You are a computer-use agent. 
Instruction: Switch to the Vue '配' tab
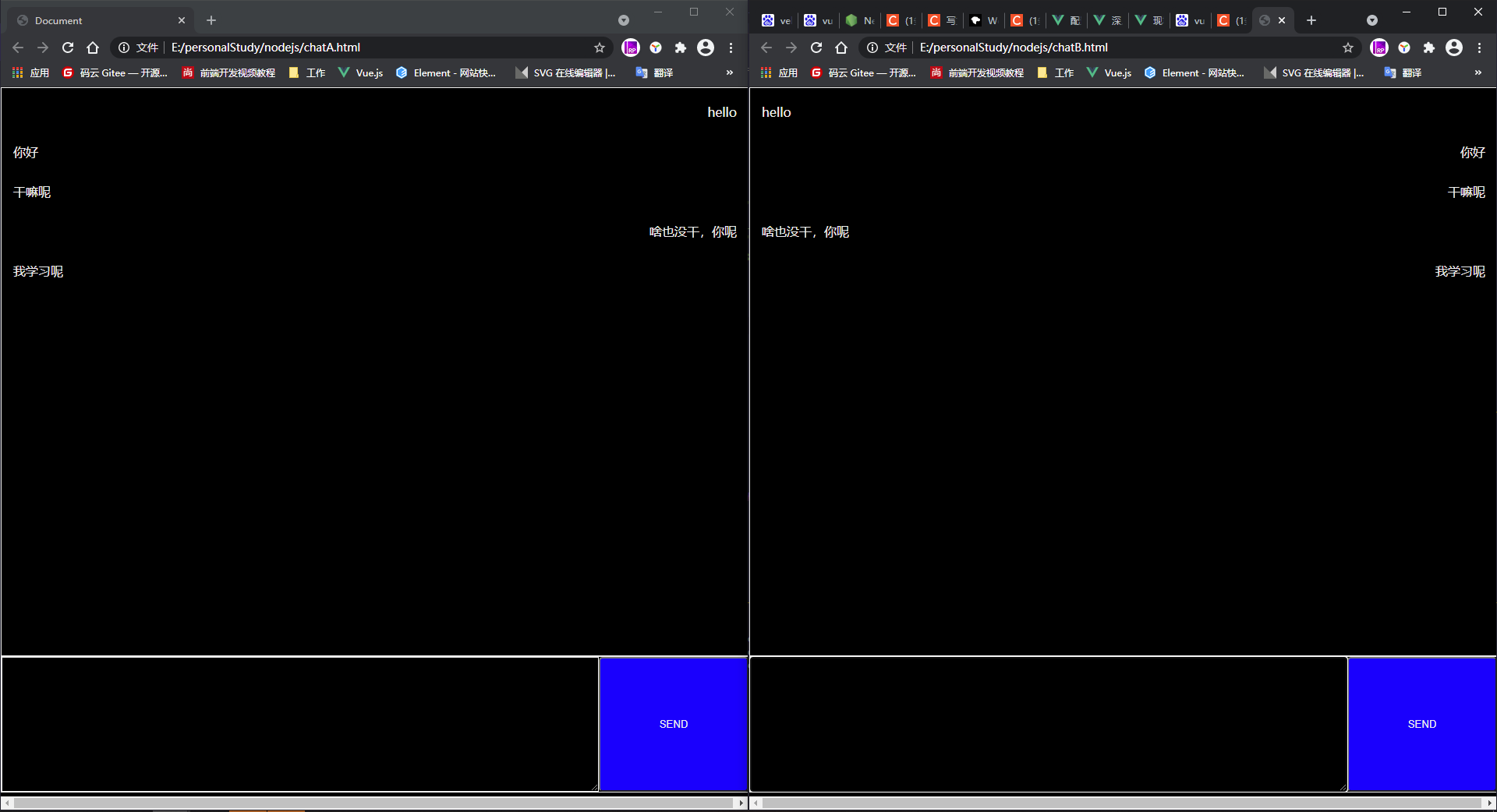coord(1067,20)
